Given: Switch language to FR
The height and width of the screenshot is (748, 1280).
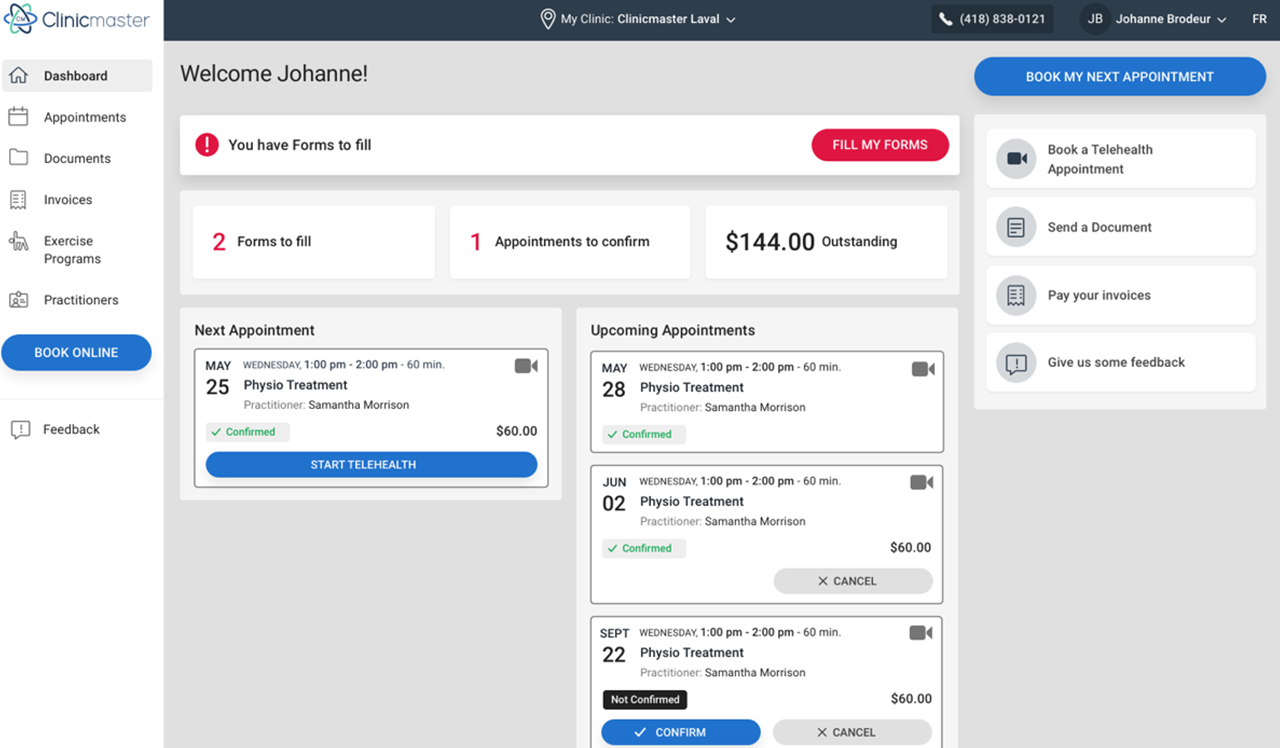Looking at the screenshot, I should [1259, 19].
